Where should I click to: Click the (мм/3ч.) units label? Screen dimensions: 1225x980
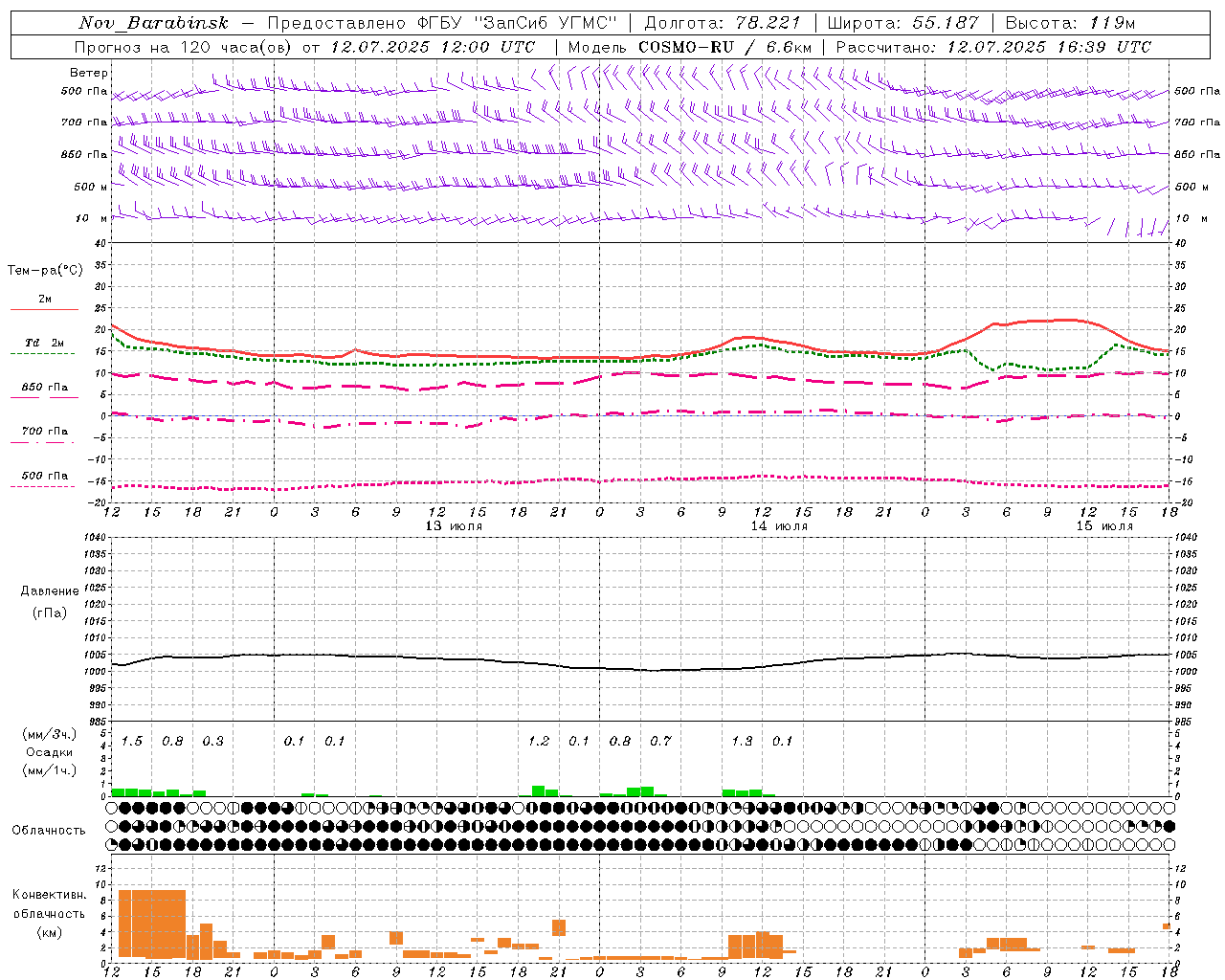pyautogui.click(x=50, y=734)
